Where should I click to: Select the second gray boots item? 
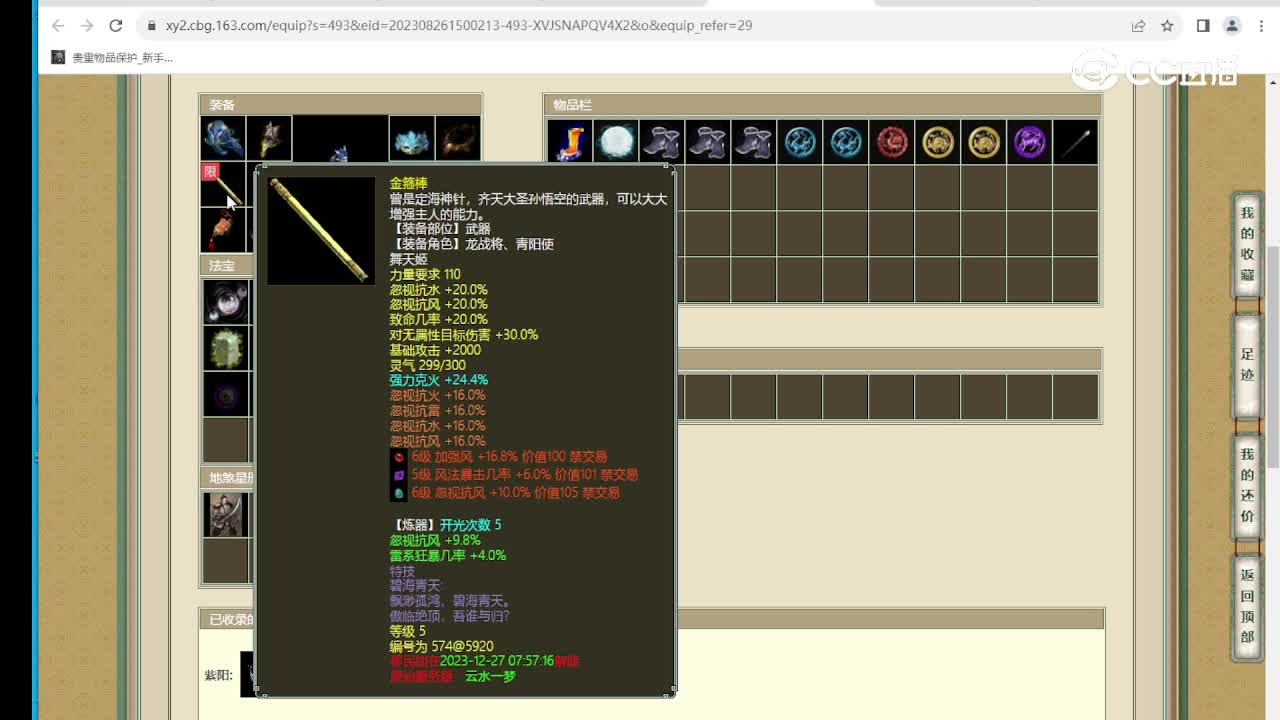(708, 142)
